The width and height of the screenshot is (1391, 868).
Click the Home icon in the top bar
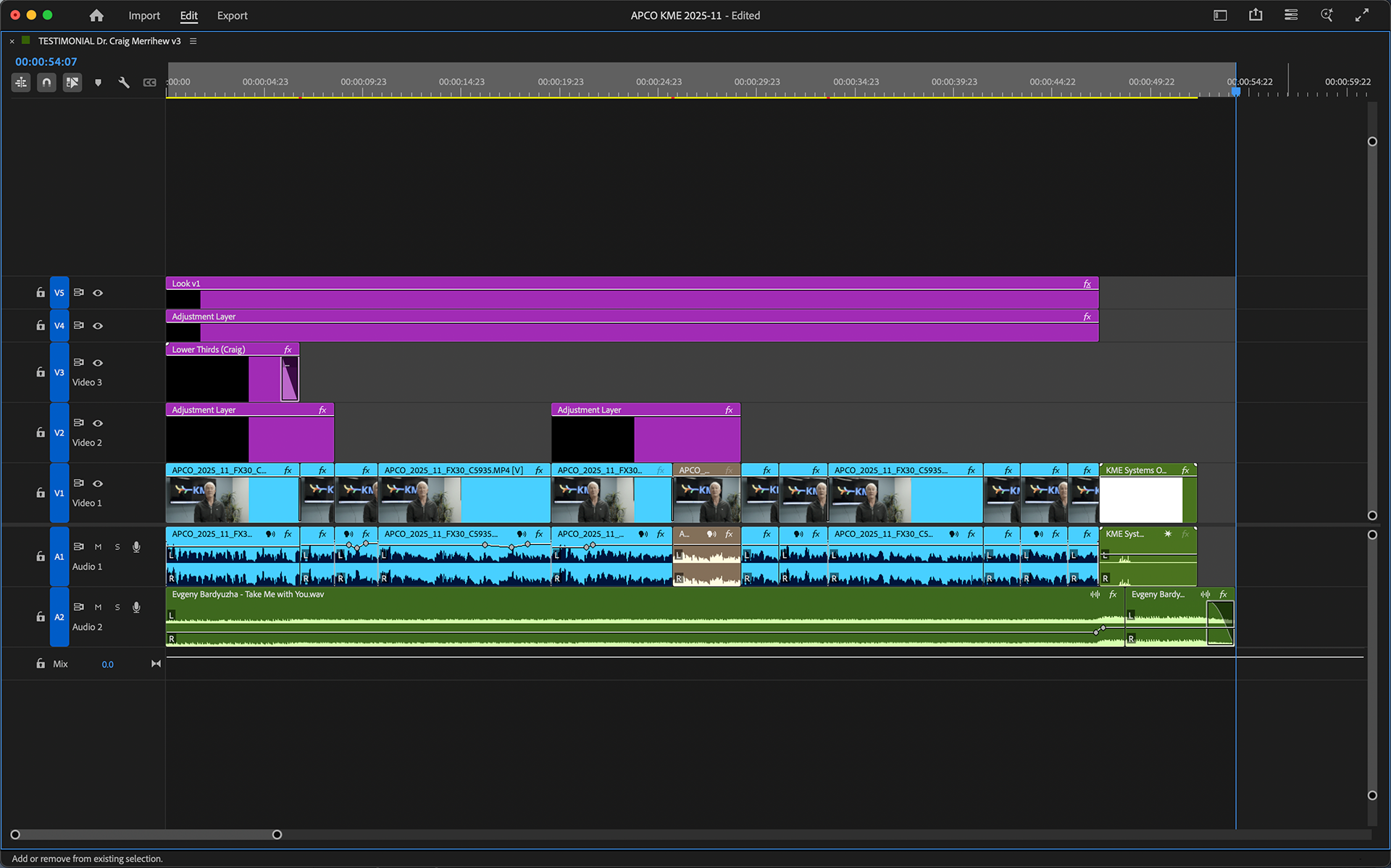(x=96, y=14)
